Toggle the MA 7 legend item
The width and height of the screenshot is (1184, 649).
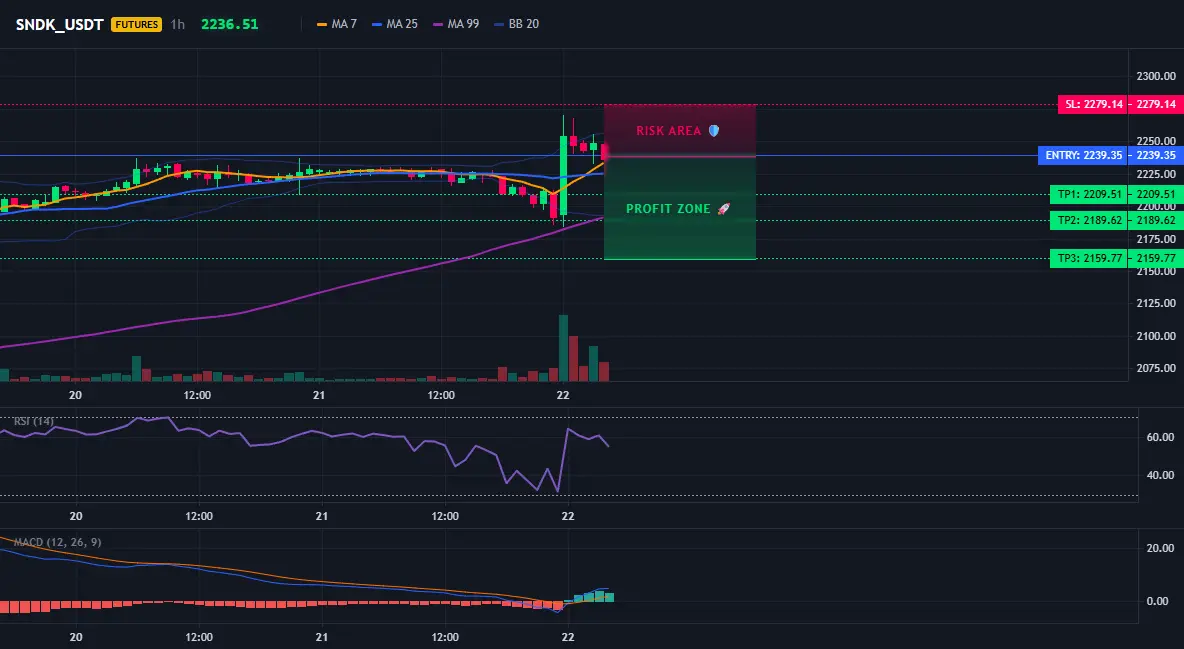337,24
